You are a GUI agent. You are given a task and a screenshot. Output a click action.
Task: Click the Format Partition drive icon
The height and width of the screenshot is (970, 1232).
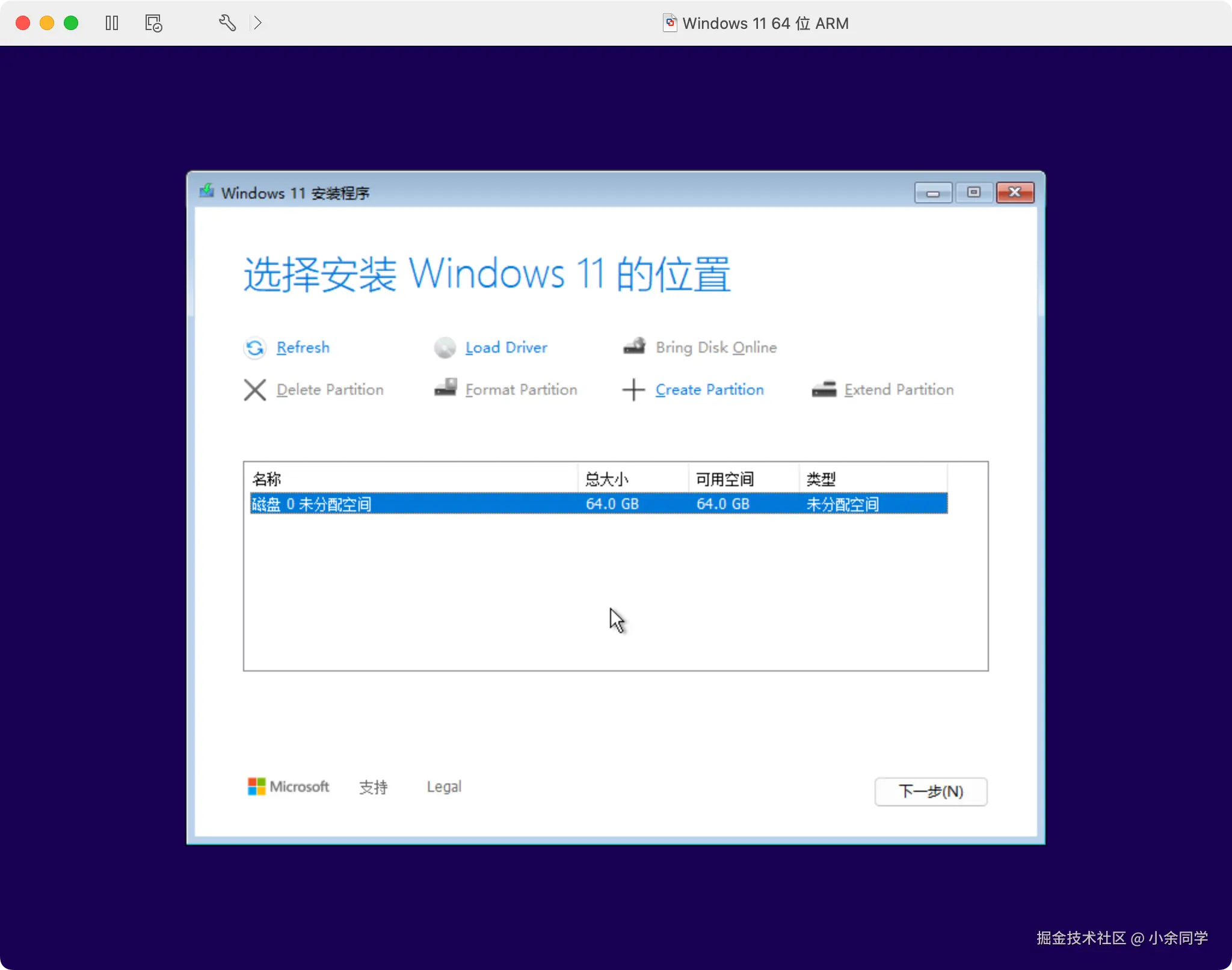tap(446, 388)
